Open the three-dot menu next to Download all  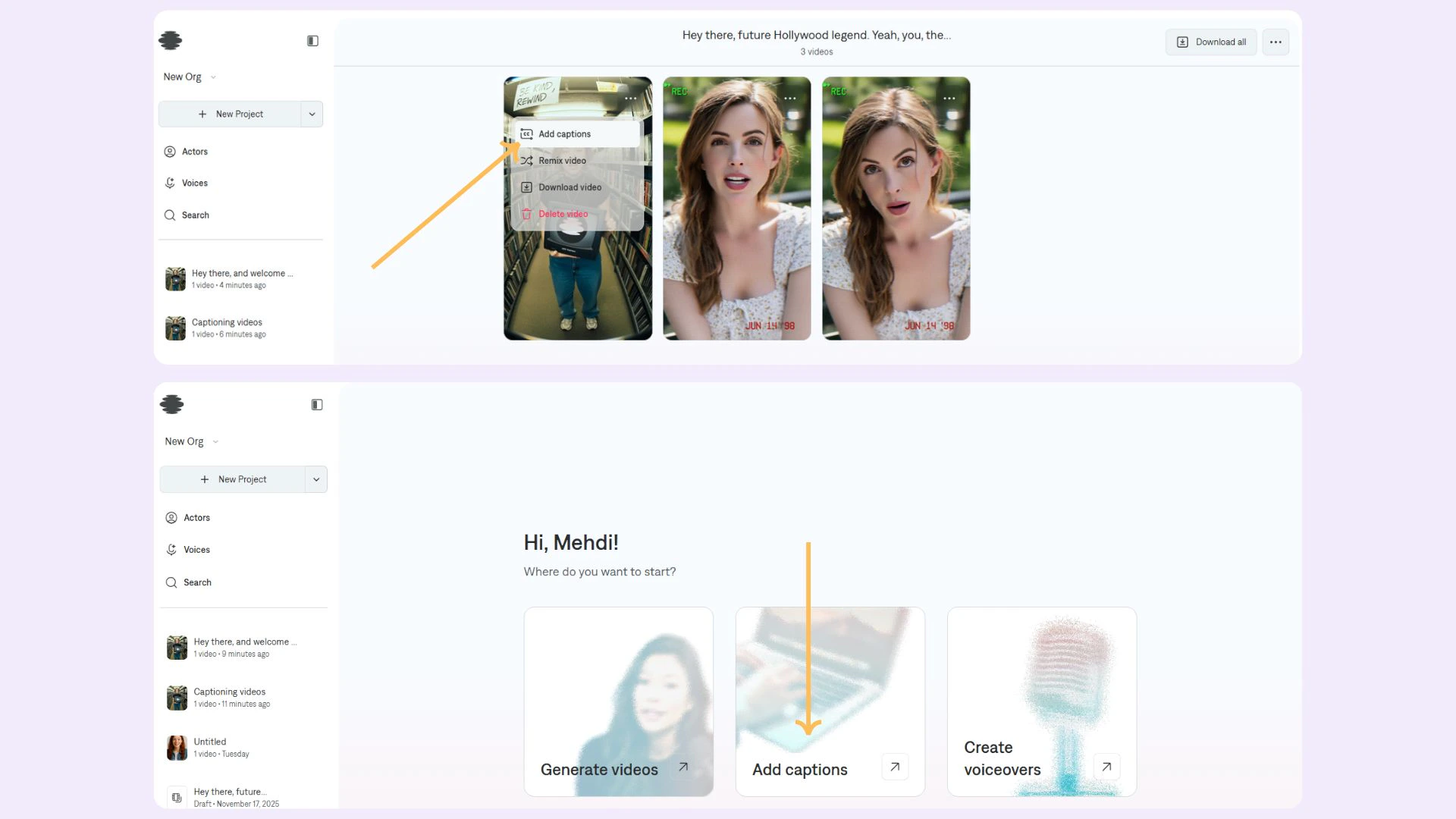[x=1276, y=42]
